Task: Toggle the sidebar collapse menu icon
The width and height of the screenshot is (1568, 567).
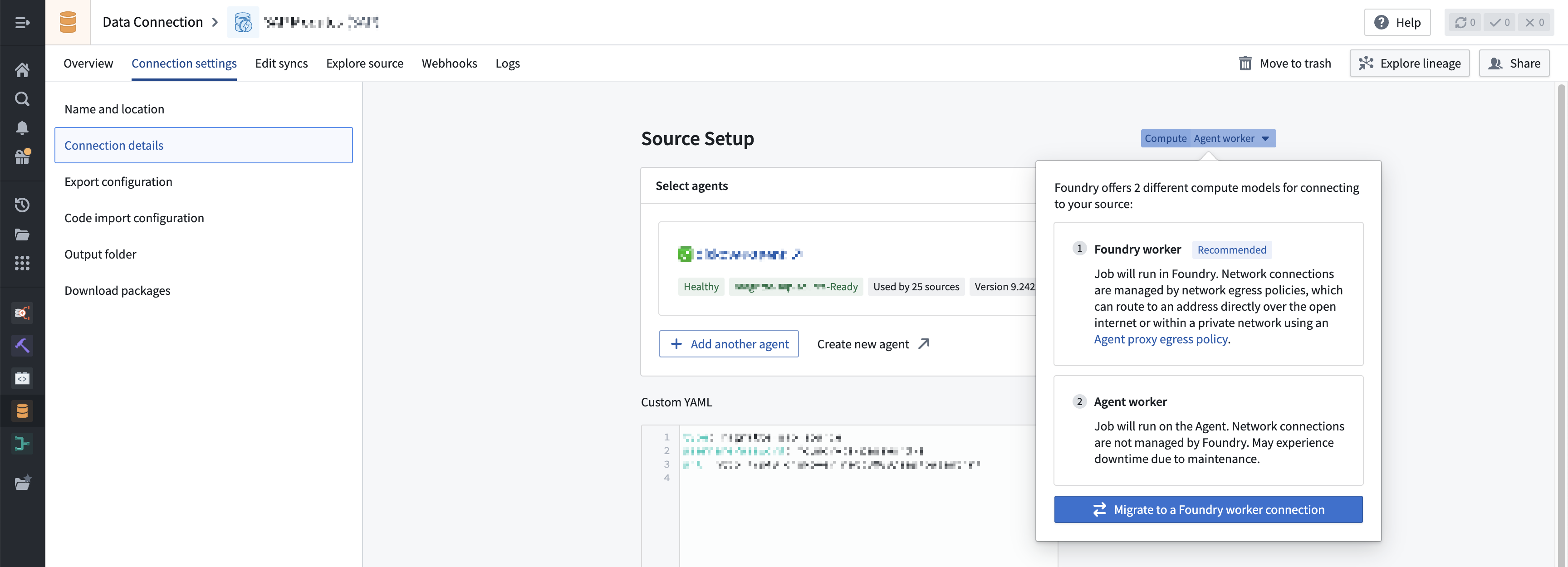Action: [x=22, y=23]
